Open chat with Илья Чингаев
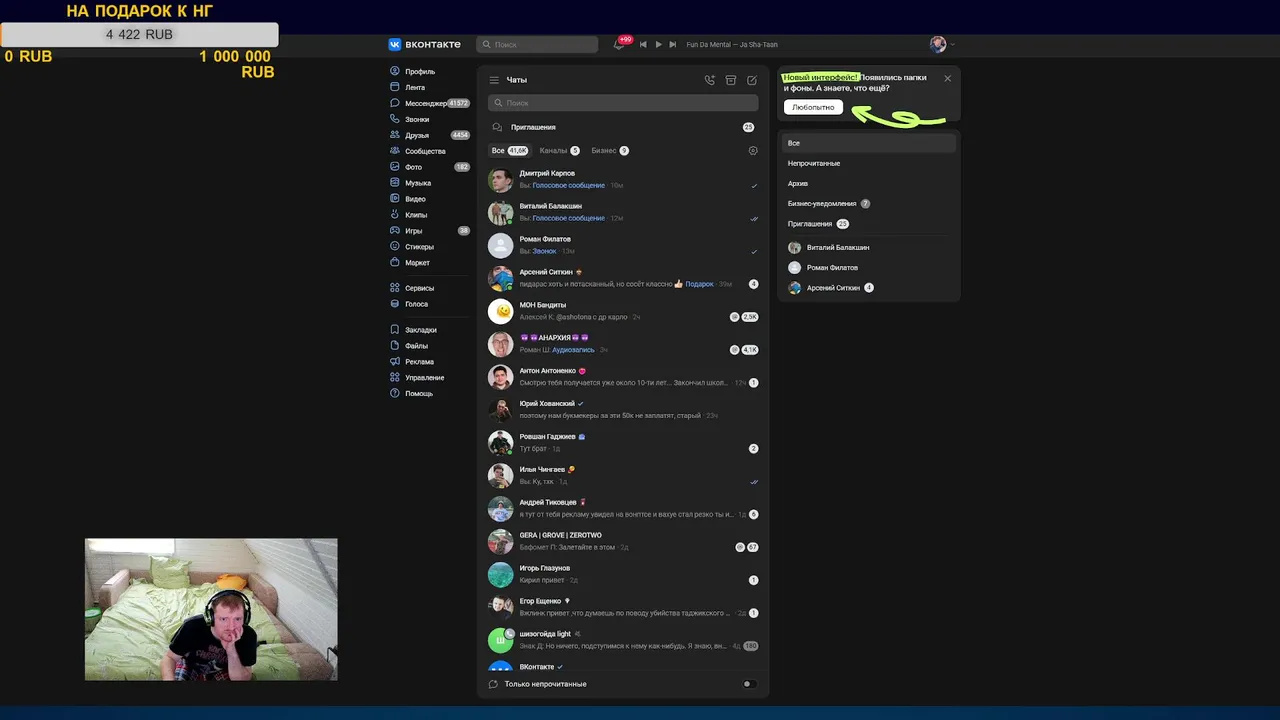The width and height of the screenshot is (1280, 720). click(623, 476)
